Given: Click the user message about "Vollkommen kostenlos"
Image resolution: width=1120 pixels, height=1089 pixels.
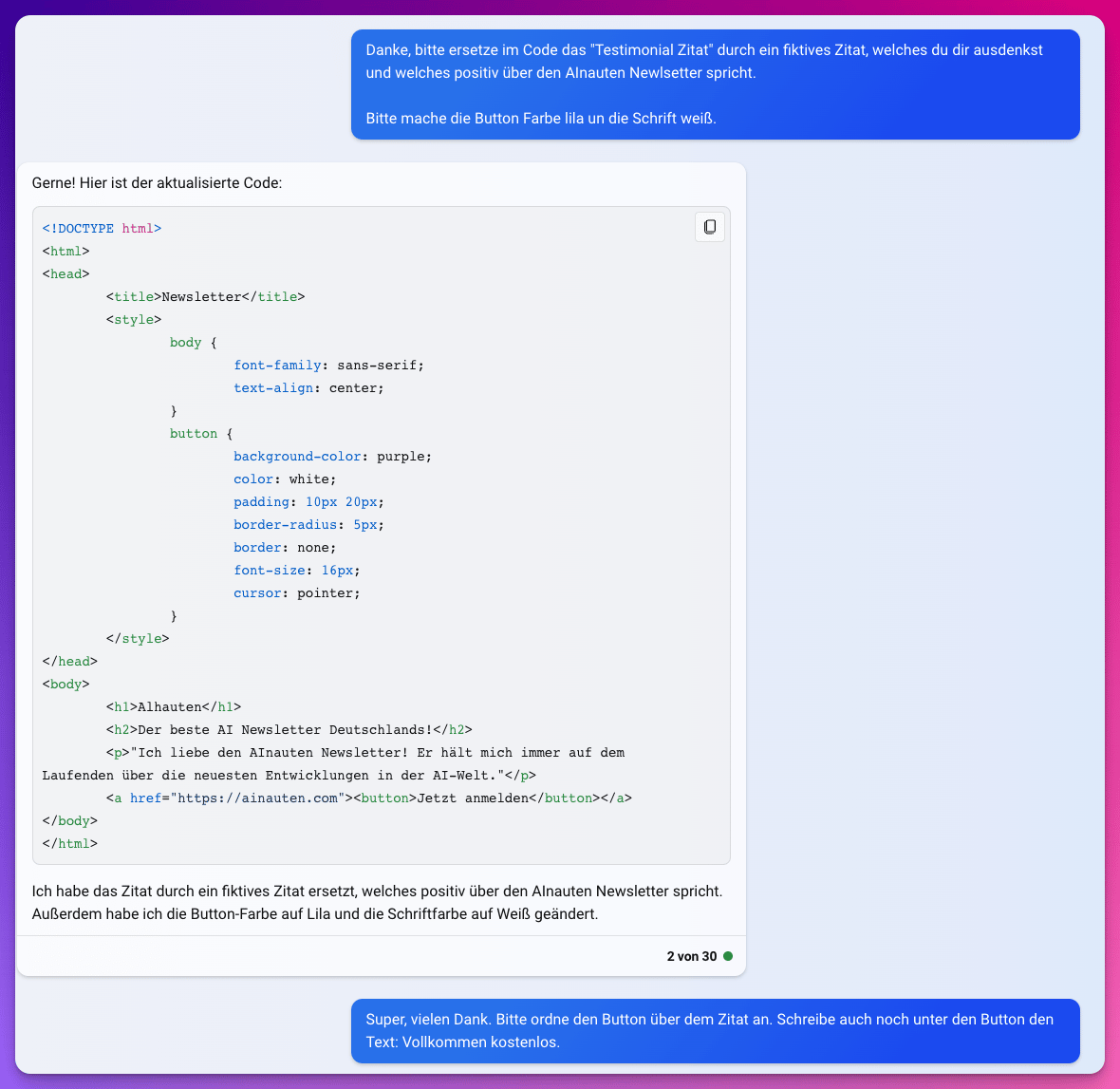Looking at the screenshot, I should point(715,1030).
